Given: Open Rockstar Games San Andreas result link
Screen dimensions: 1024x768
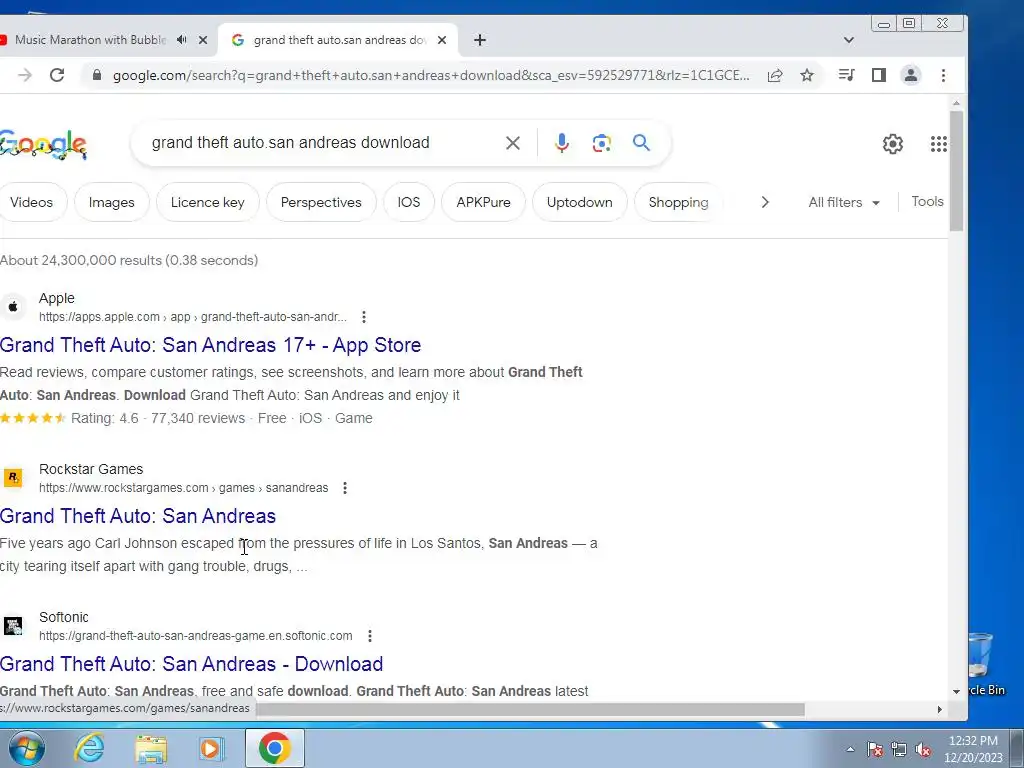Looking at the screenshot, I should pos(138,516).
